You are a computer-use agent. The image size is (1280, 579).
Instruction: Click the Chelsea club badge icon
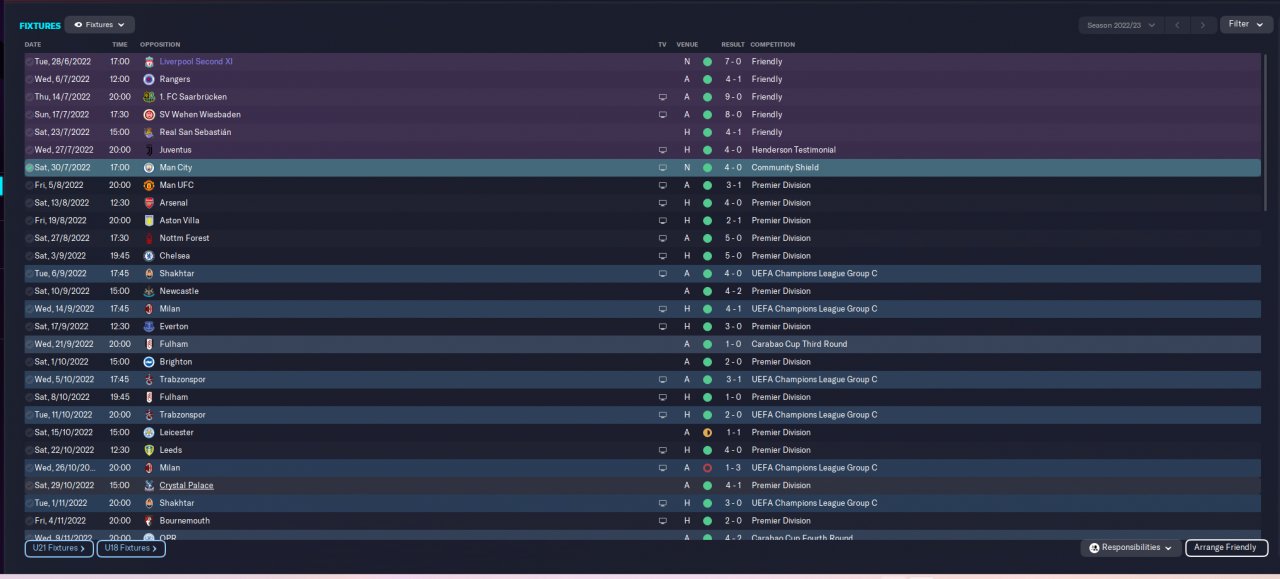coord(149,256)
